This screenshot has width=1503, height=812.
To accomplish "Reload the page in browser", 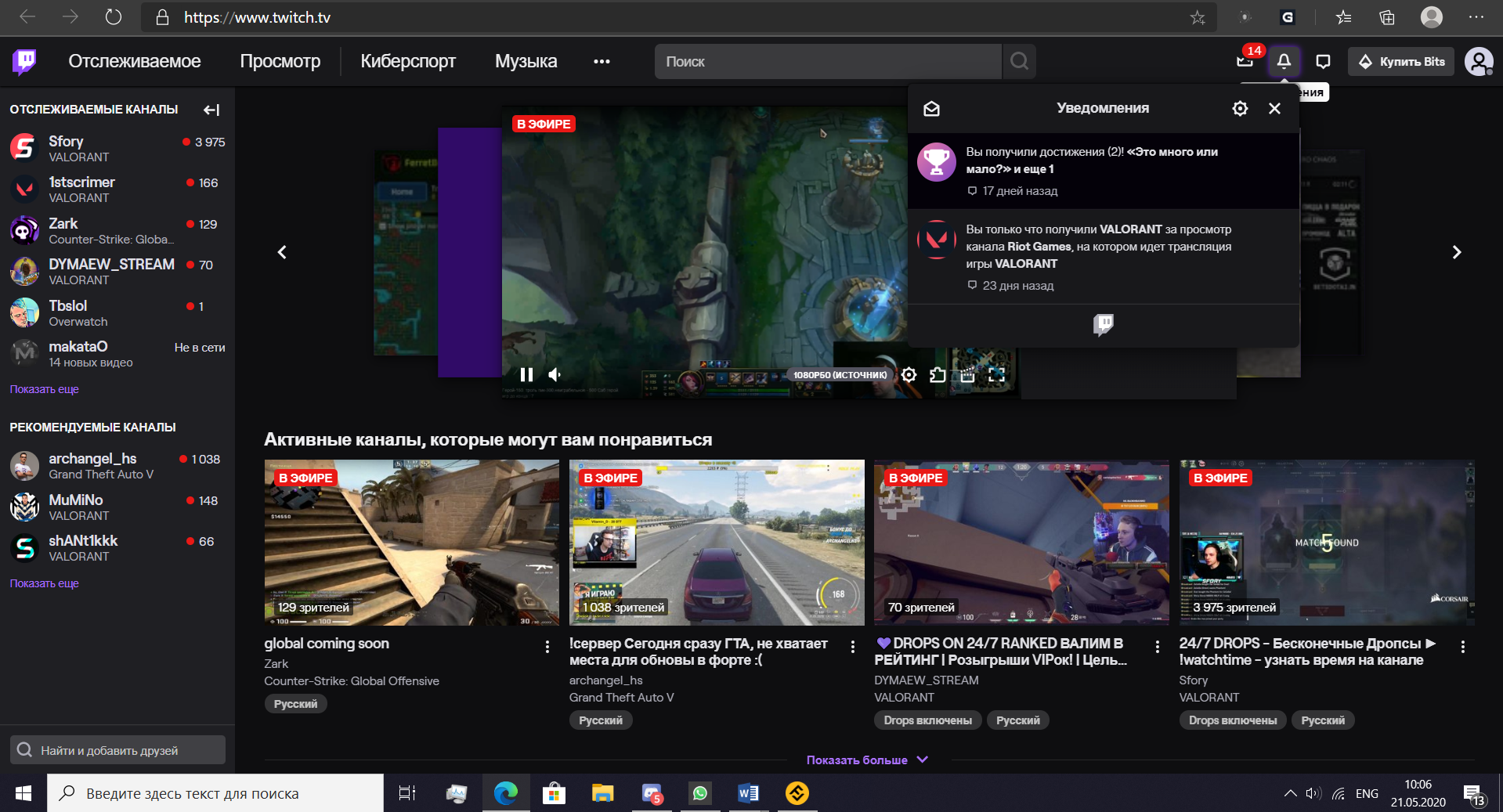I will coord(114,17).
